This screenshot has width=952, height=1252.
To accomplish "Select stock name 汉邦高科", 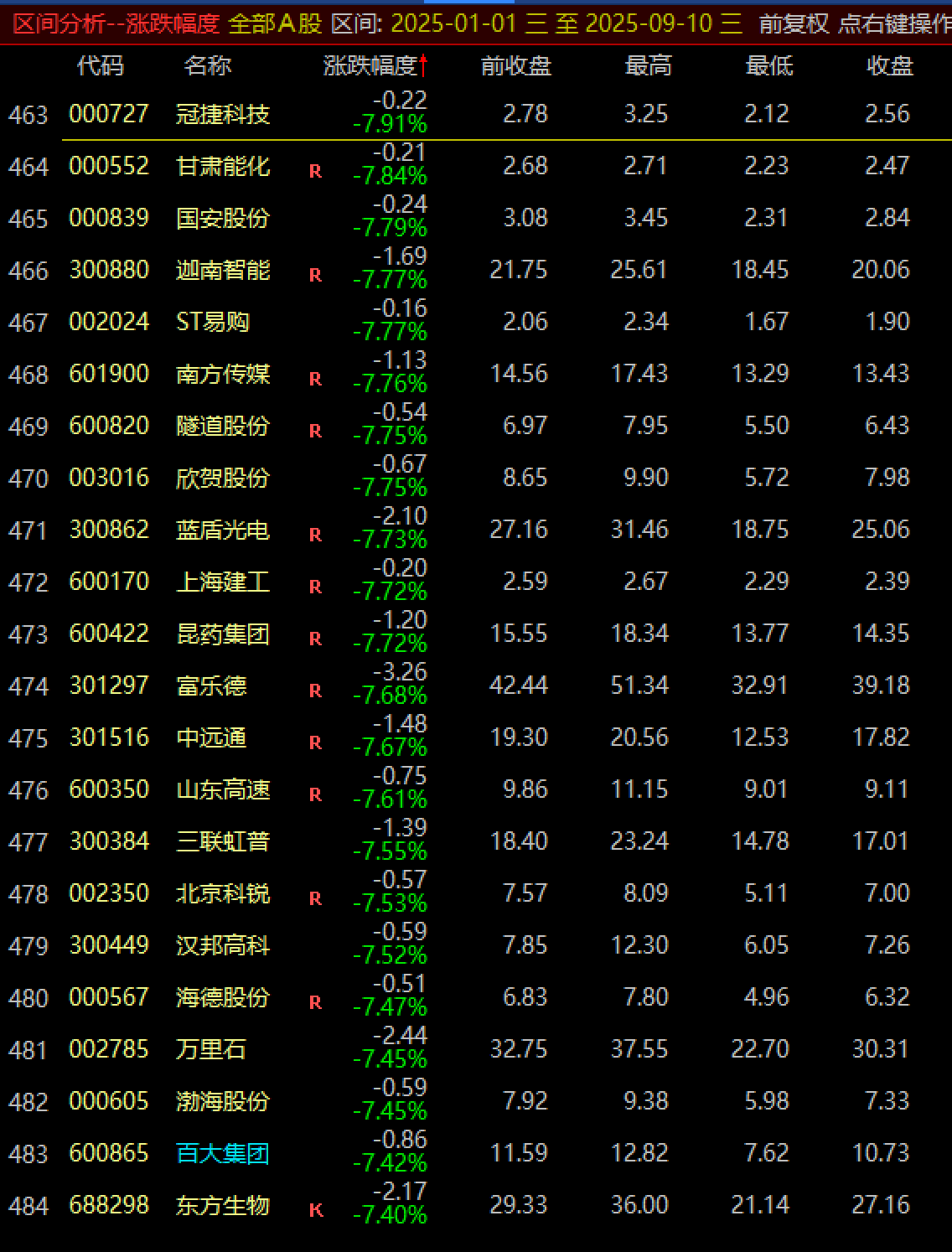I will [223, 945].
